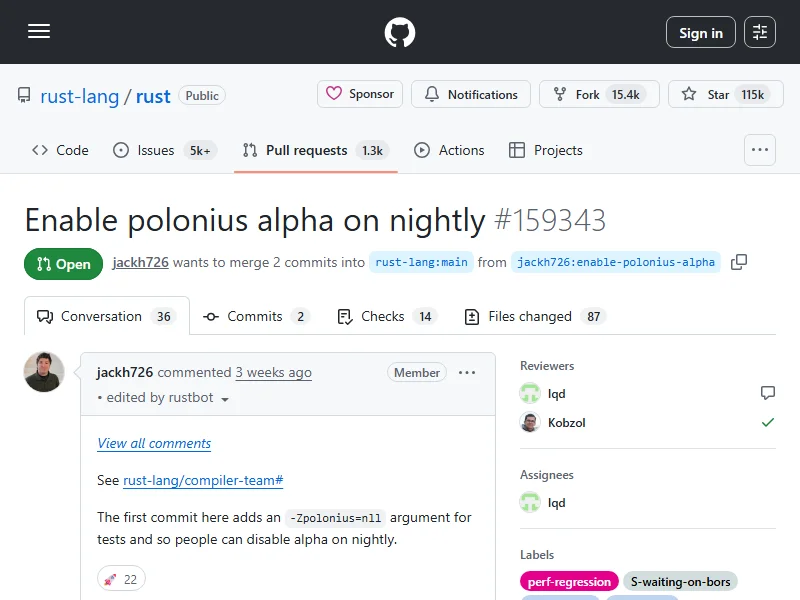This screenshot has width=800, height=600.
Task: Open assignee lqd's avatar
Action: (530, 503)
